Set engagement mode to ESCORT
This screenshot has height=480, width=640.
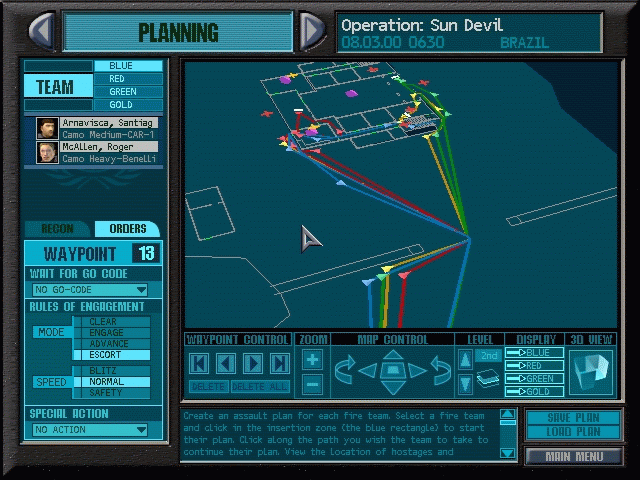click(x=111, y=355)
